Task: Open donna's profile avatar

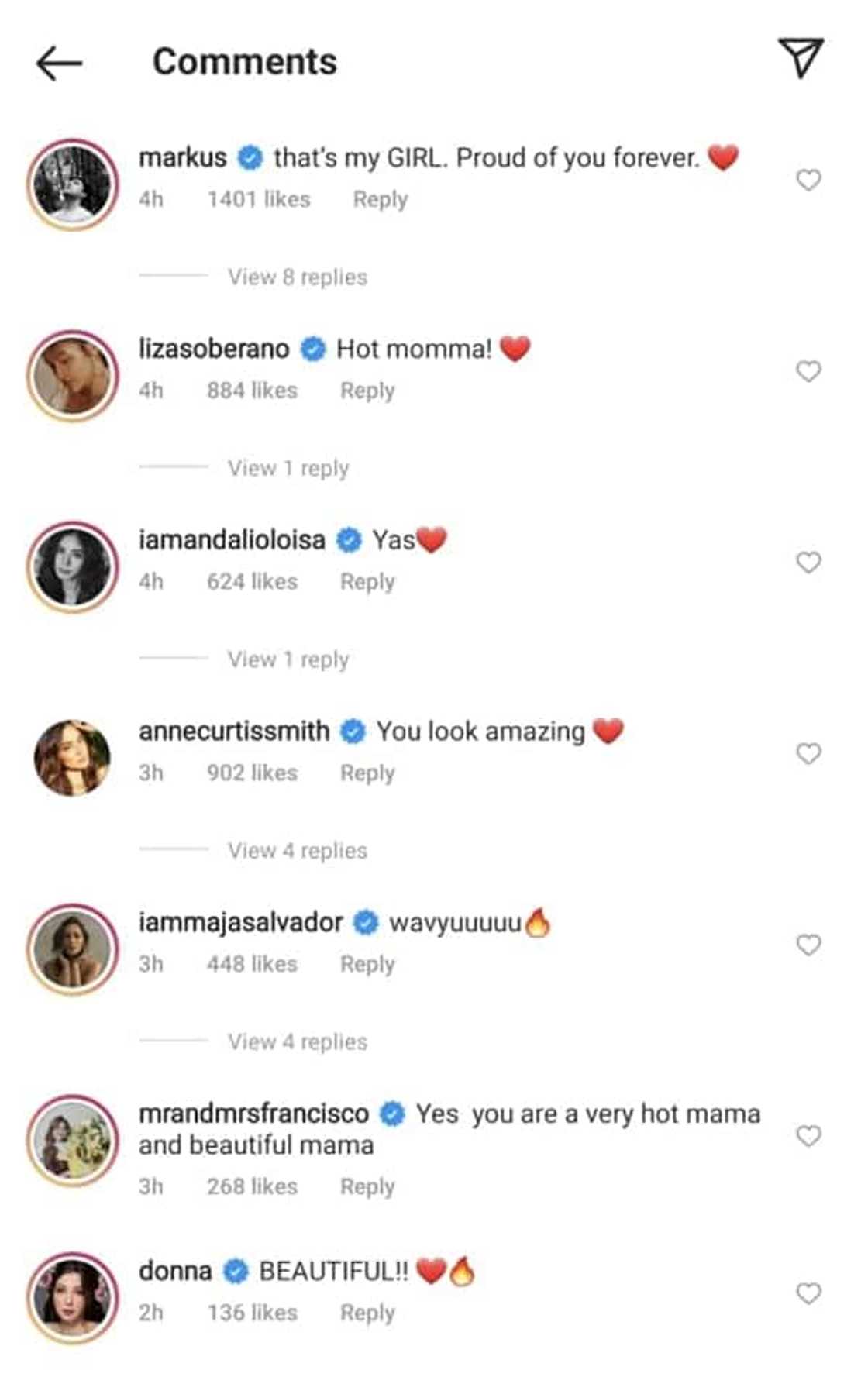Action: coord(73,1298)
